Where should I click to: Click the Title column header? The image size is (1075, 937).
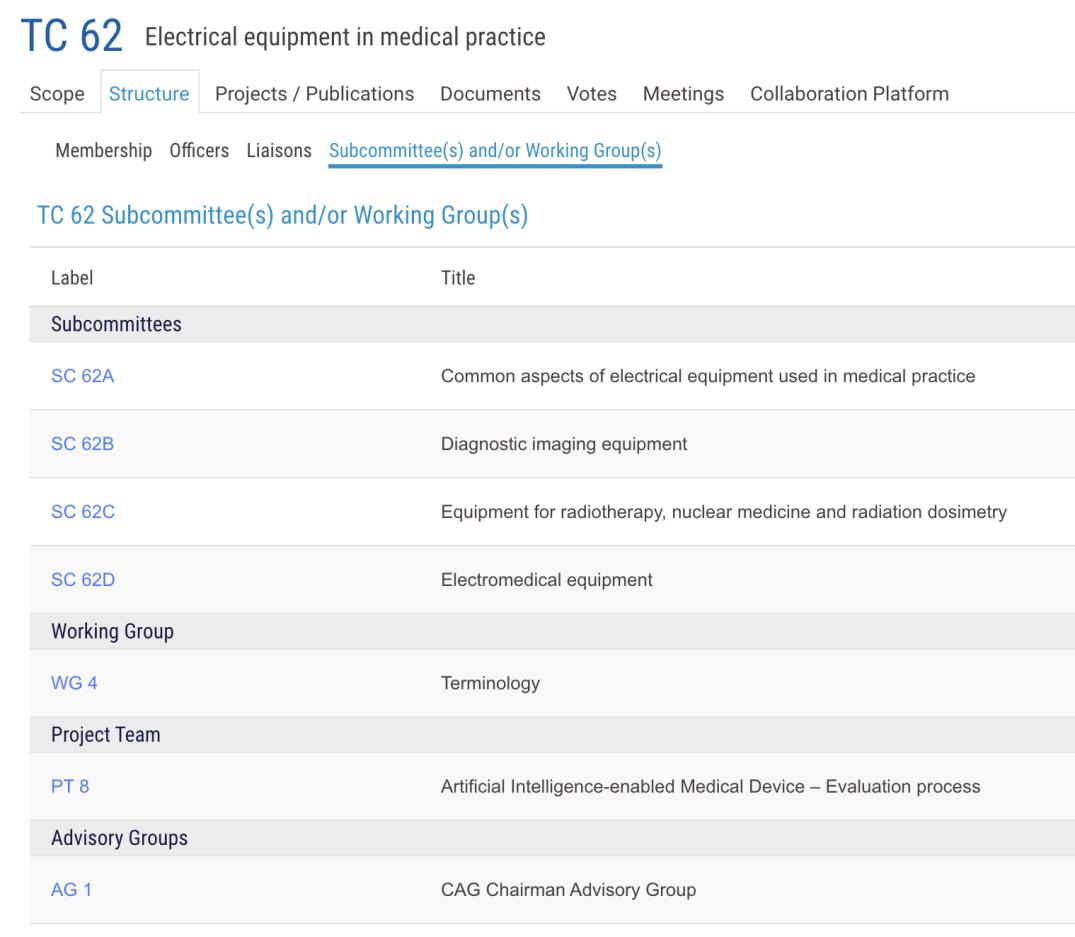(458, 278)
